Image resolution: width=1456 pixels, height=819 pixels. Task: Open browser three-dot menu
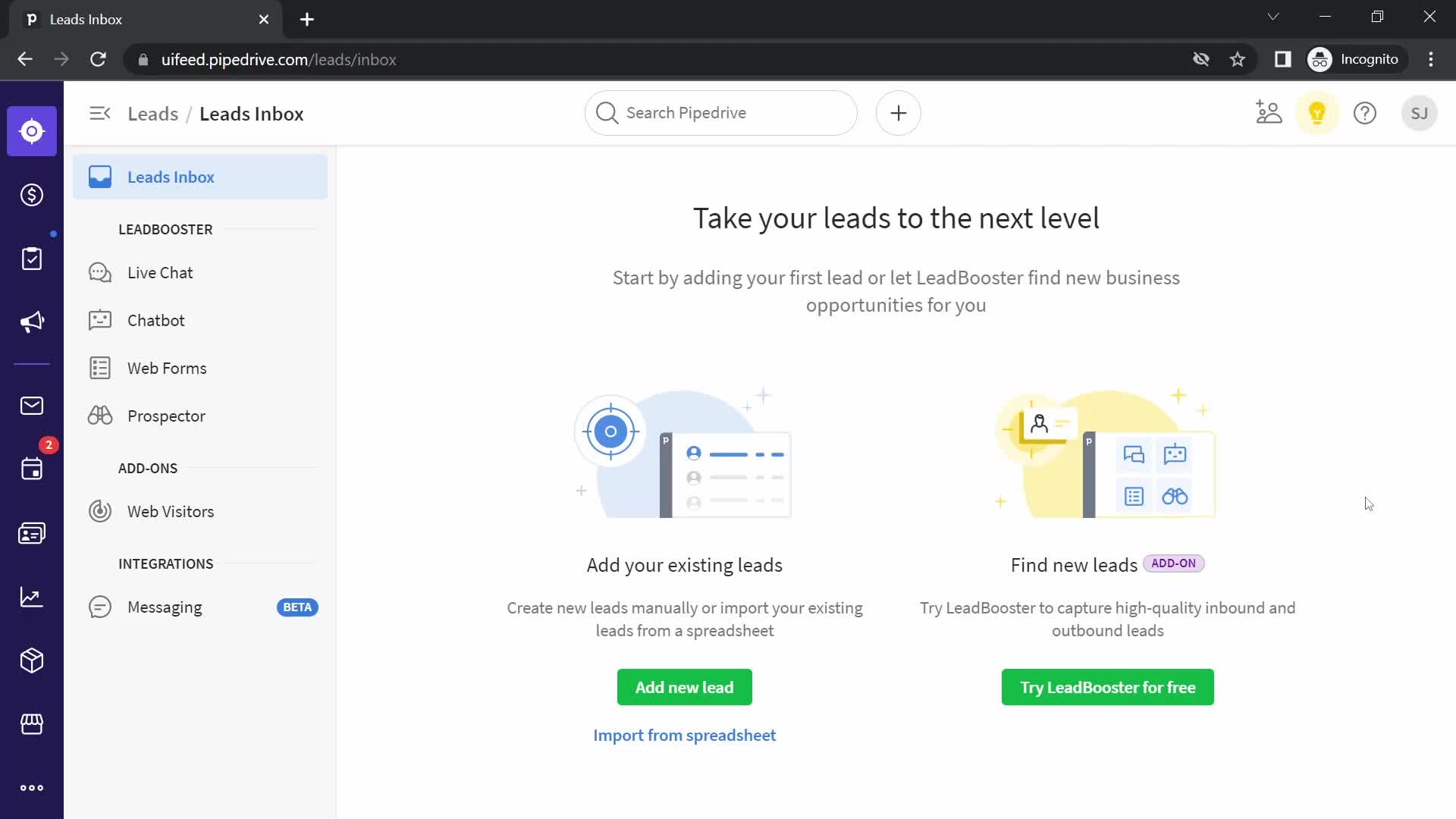(x=1431, y=59)
